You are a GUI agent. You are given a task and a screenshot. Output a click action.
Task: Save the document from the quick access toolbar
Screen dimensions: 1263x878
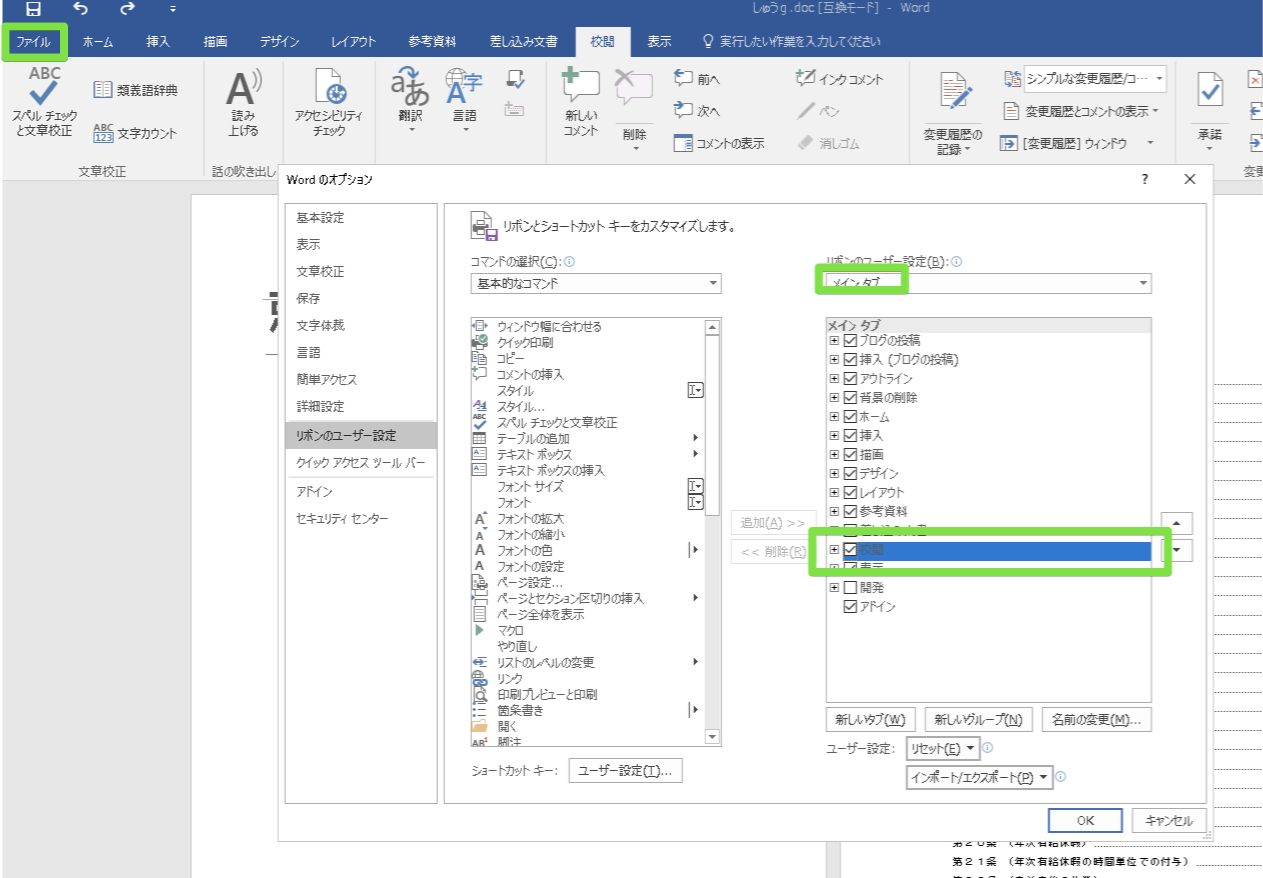[x=34, y=9]
